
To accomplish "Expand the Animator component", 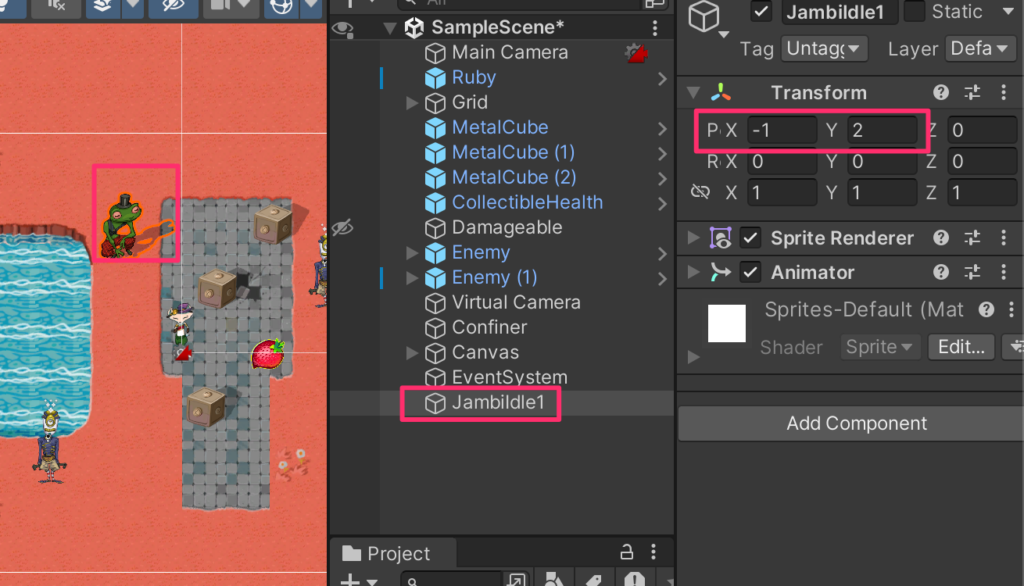I will (694, 272).
